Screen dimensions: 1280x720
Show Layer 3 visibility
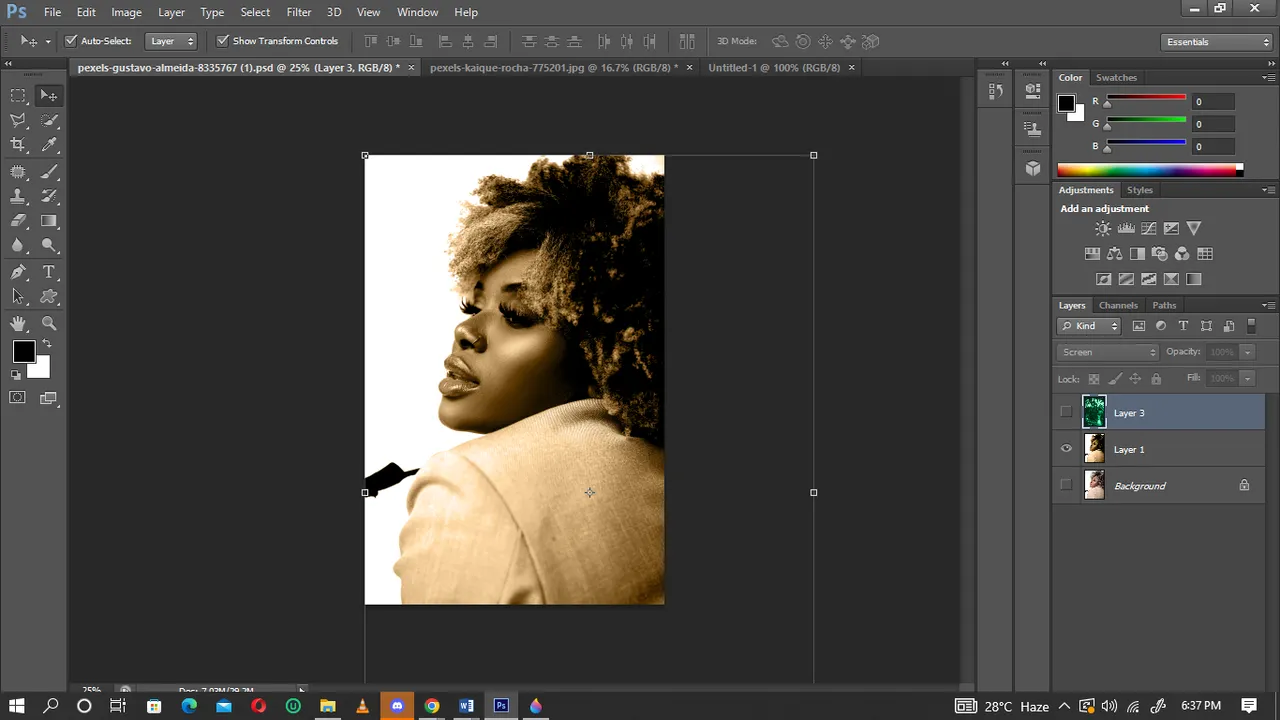1066,412
